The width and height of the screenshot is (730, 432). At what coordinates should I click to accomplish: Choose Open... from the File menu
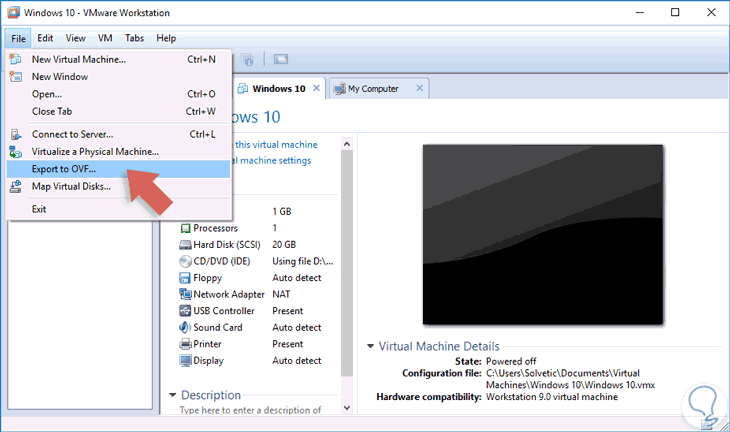coord(118,94)
